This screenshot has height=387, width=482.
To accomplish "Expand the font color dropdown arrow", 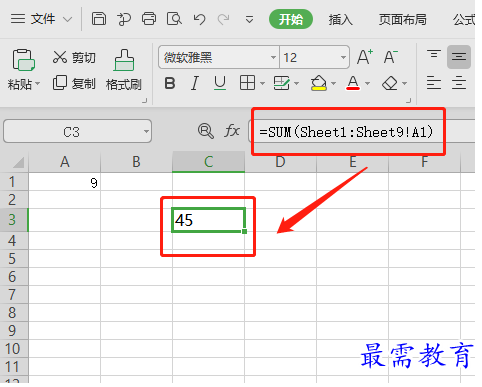I will click(x=367, y=83).
